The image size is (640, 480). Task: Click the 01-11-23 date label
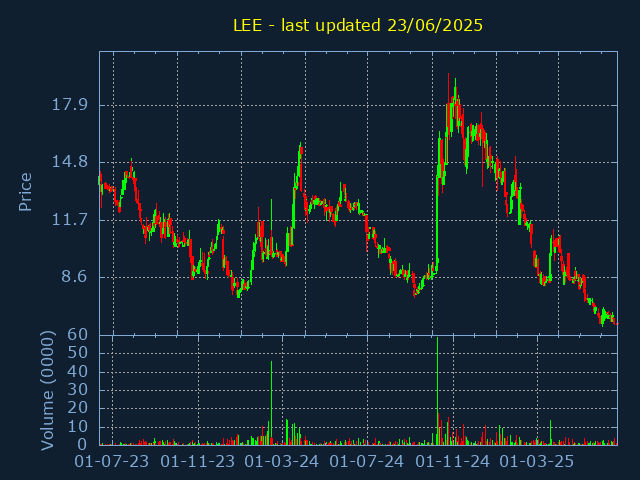pos(198,462)
